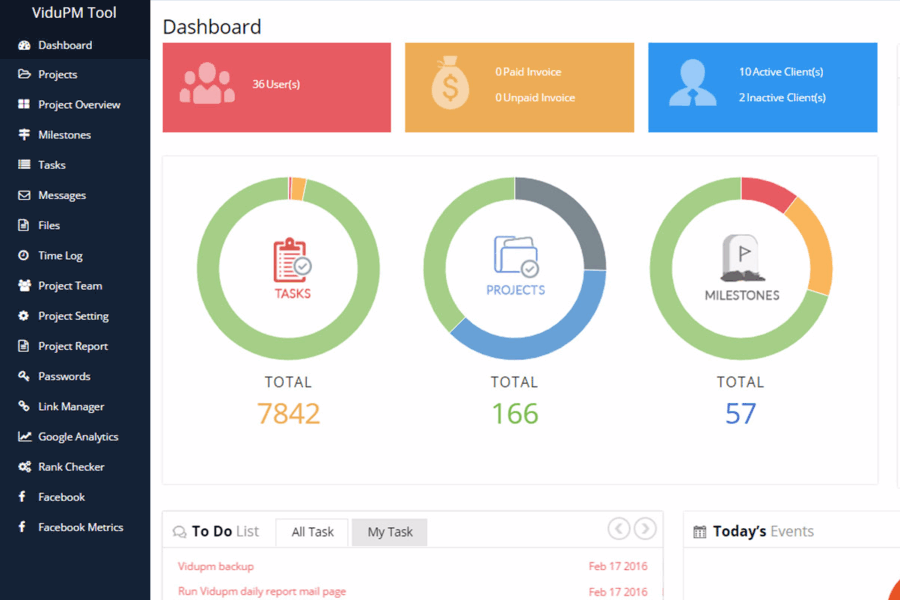The height and width of the screenshot is (600, 900).
Task: Click the Project Team people icon
Action: (24, 285)
